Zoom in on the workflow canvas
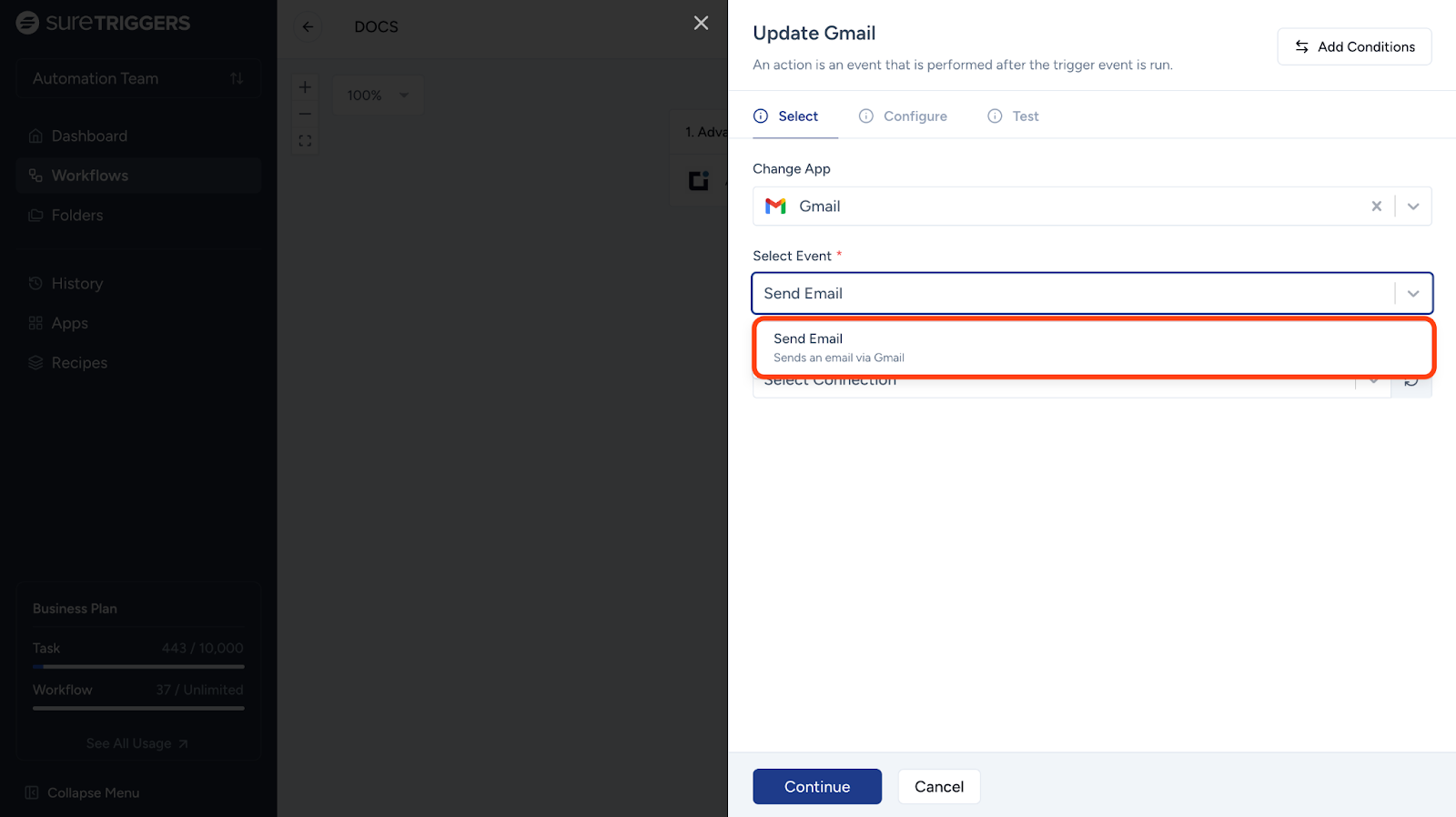This screenshot has width=1456, height=817. [x=306, y=87]
